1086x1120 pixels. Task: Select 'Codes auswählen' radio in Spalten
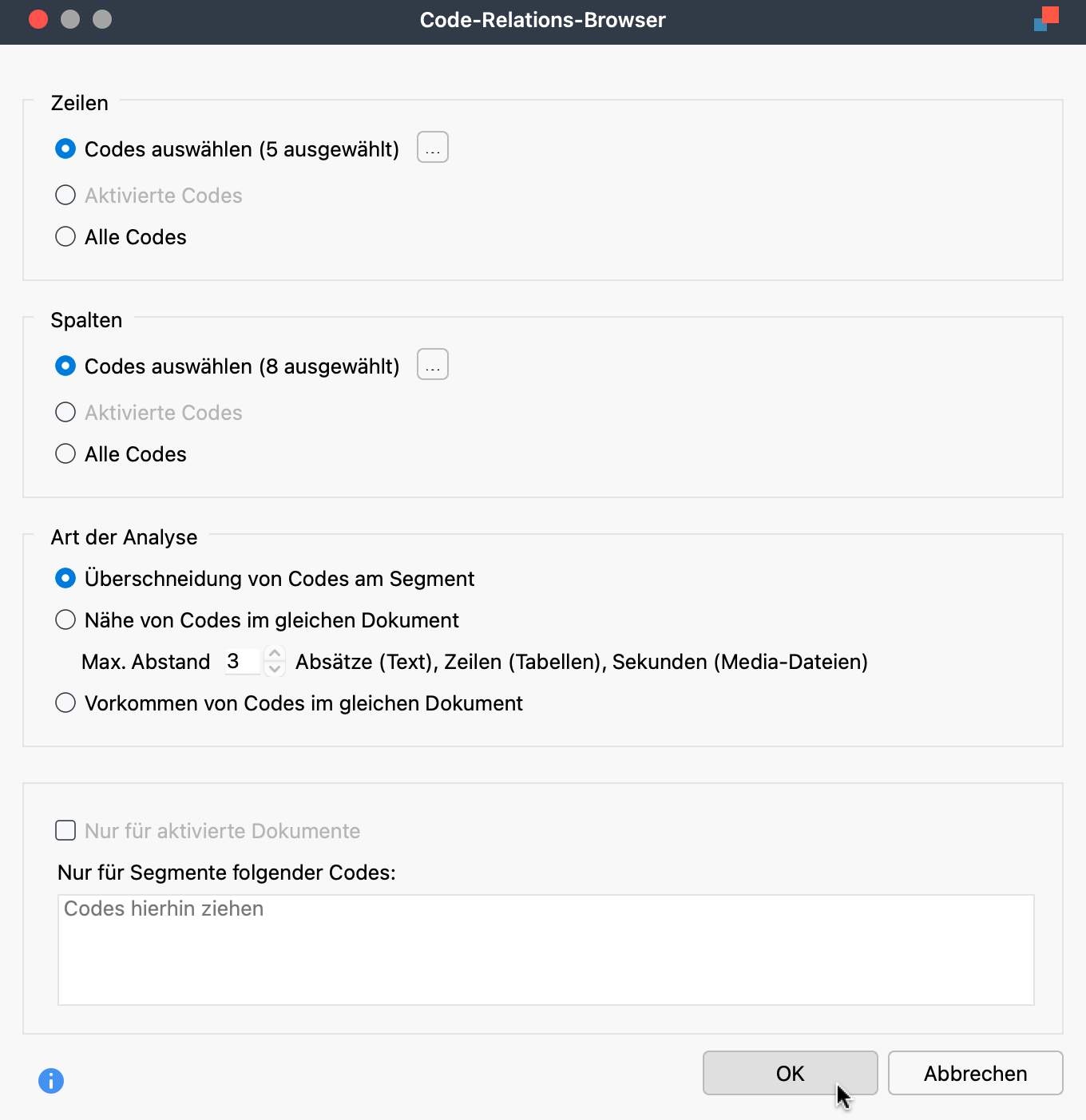pos(65,366)
